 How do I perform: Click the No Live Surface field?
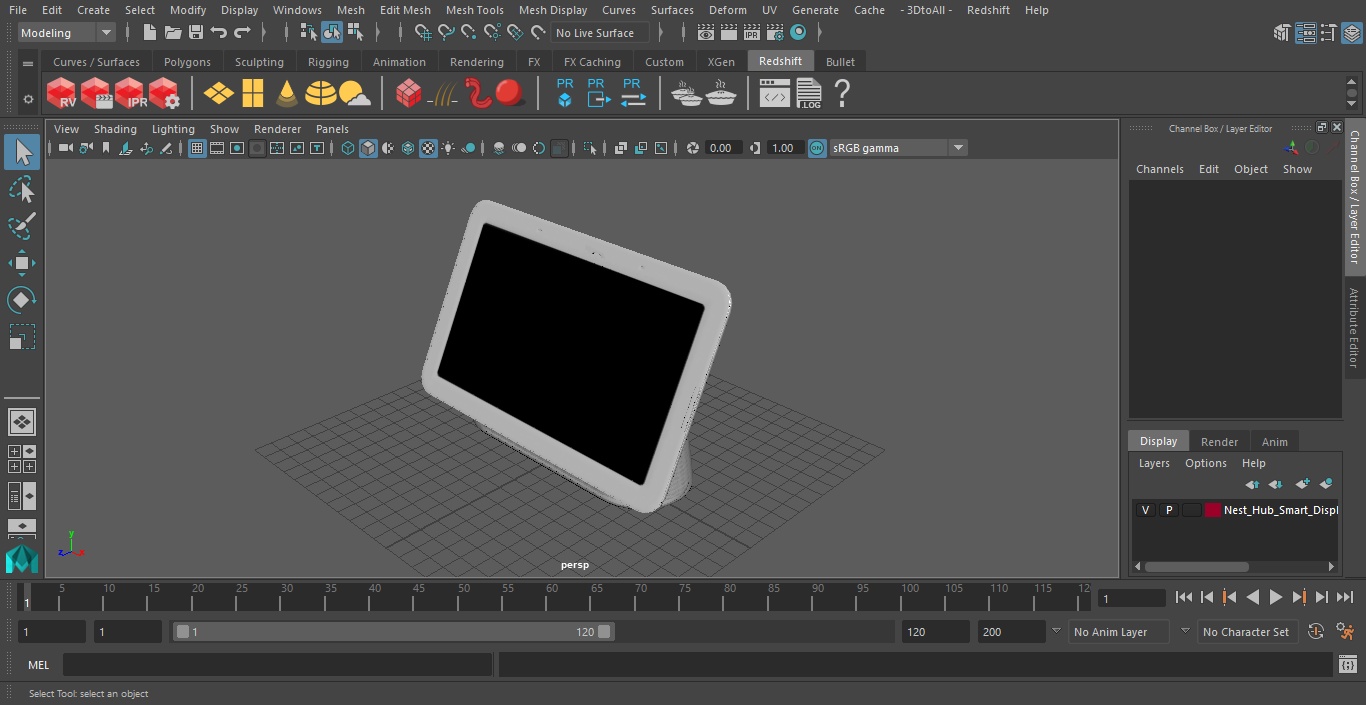coord(600,33)
